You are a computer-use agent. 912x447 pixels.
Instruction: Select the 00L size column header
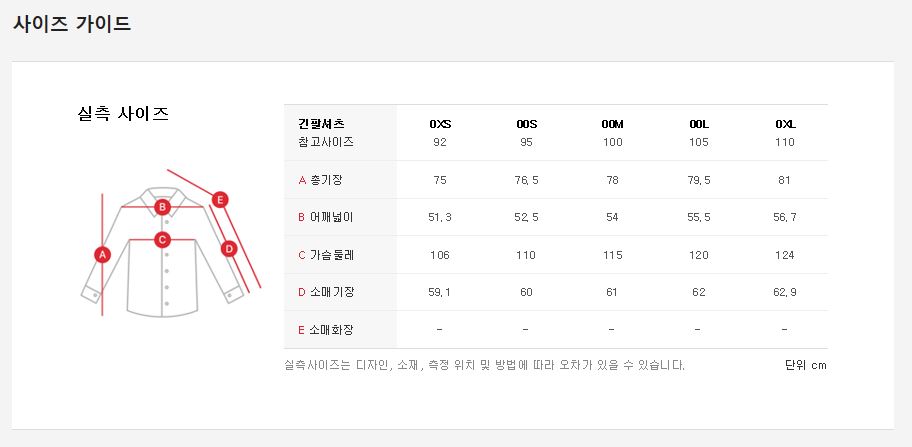pos(699,124)
